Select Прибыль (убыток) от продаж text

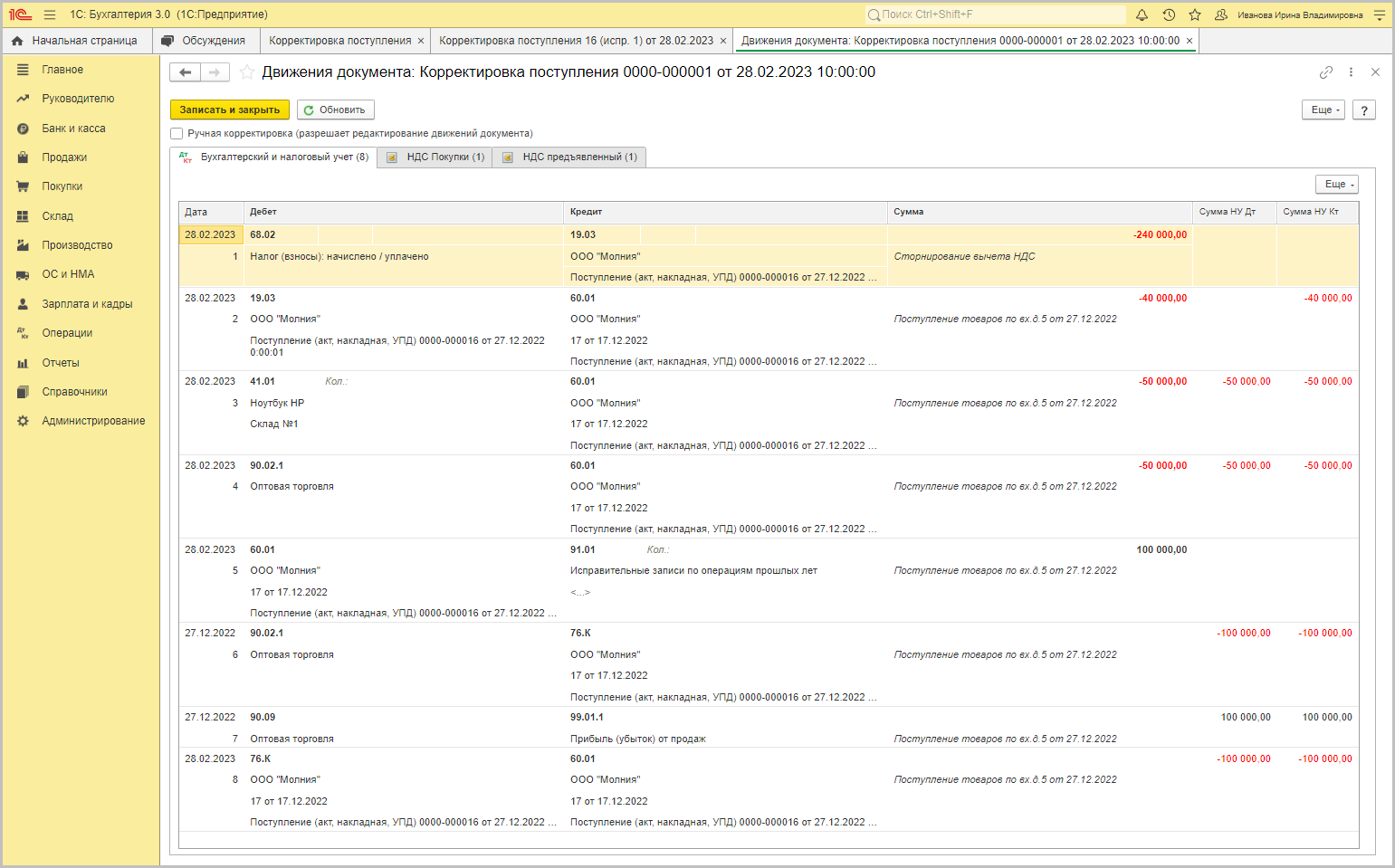coord(637,739)
